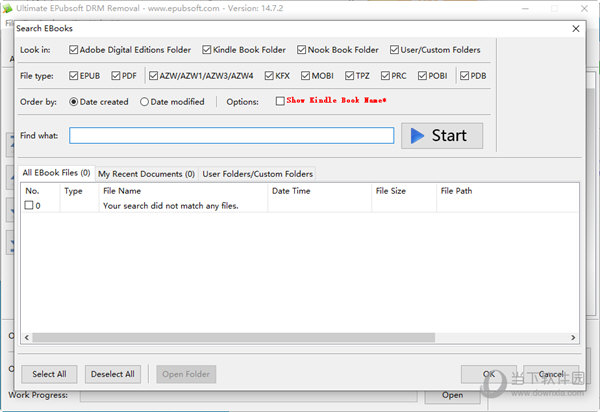Select Date created ordering
The image size is (600, 412).
click(73, 102)
